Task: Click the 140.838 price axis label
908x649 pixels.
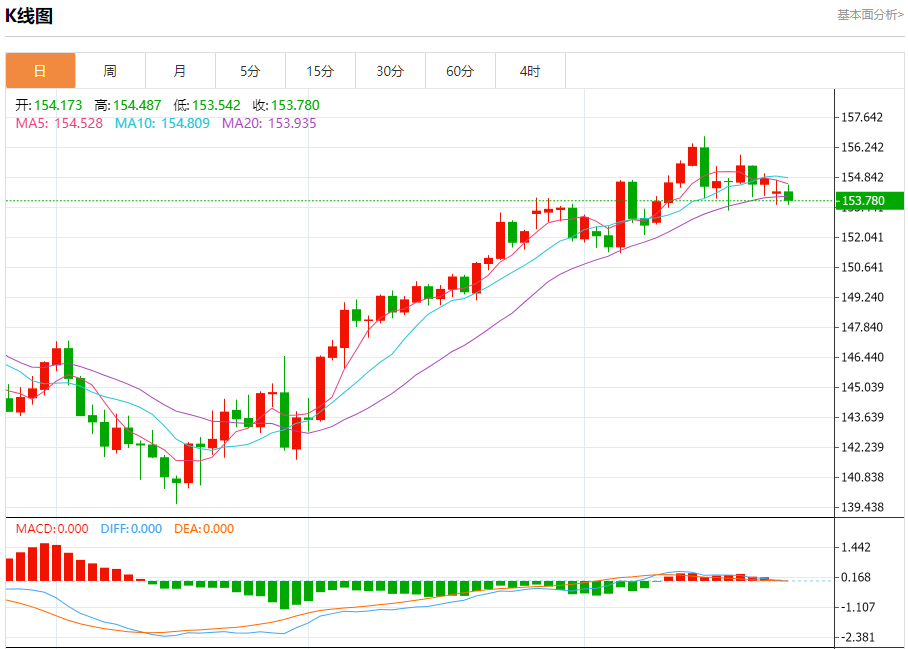Action: 862,477
